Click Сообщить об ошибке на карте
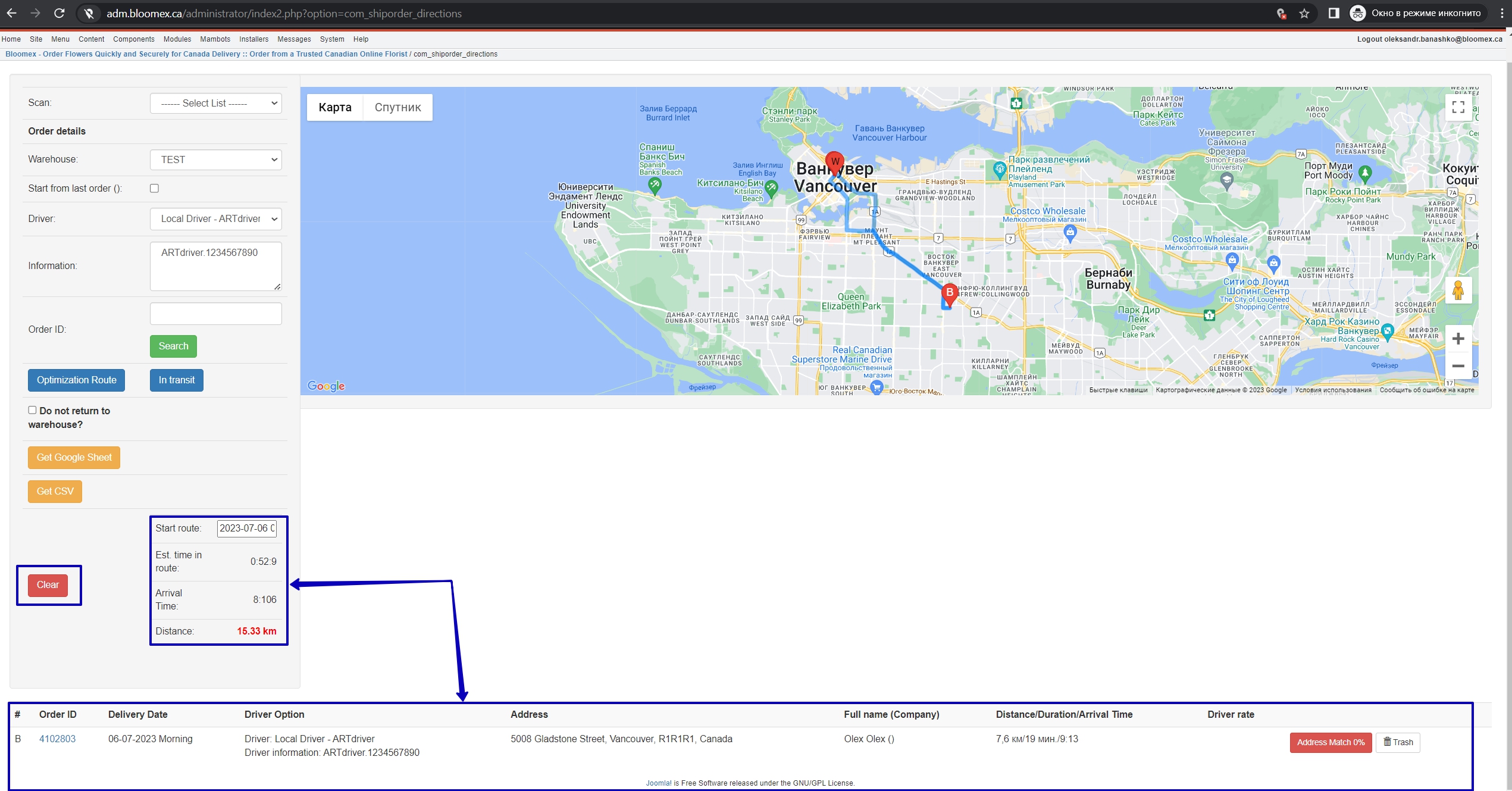The width and height of the screenshot is (1512, 791). pyautogui.click(x=1427, y=390)
